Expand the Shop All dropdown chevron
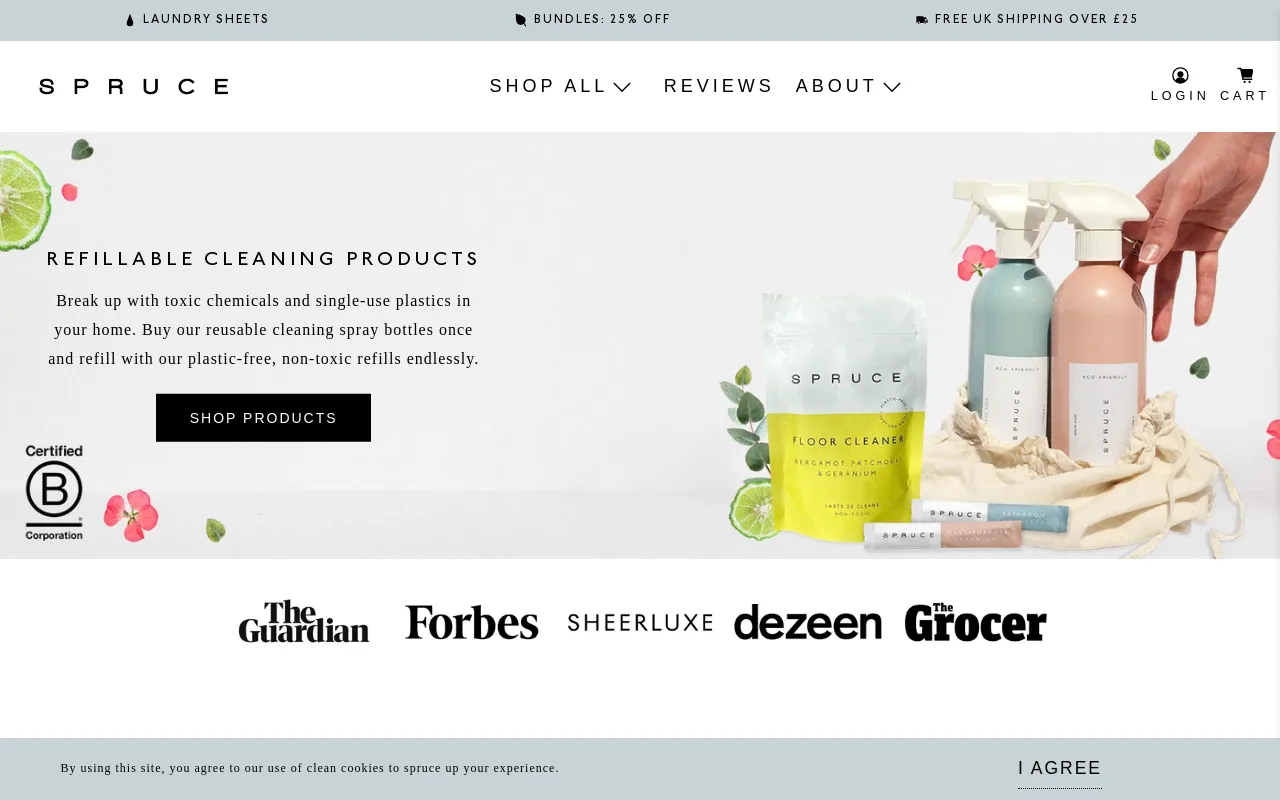Image resolution: width=1280 pixels, height=800 pixels. coord(622,87)
